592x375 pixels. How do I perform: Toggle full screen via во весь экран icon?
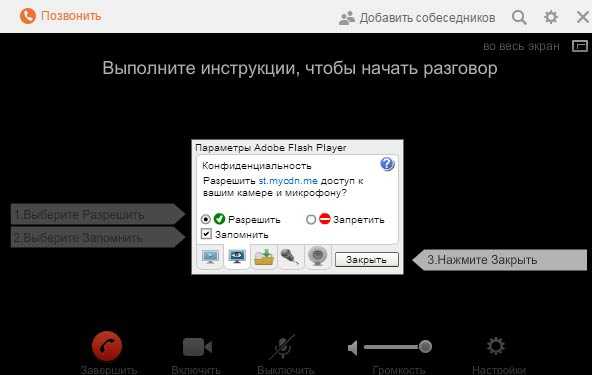point(580,46)
